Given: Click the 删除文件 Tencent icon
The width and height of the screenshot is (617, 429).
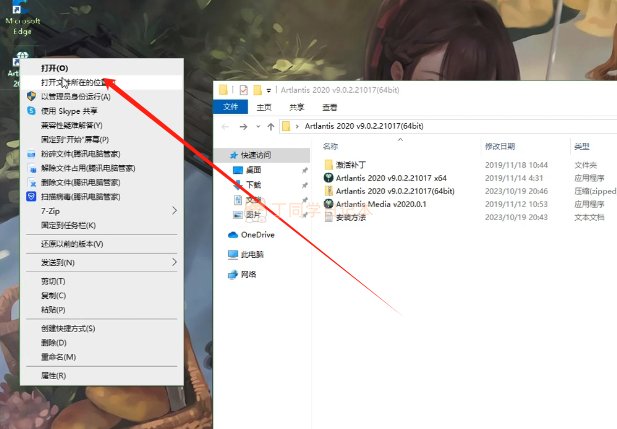Looking at the screenshot, I should coord(32,183).
